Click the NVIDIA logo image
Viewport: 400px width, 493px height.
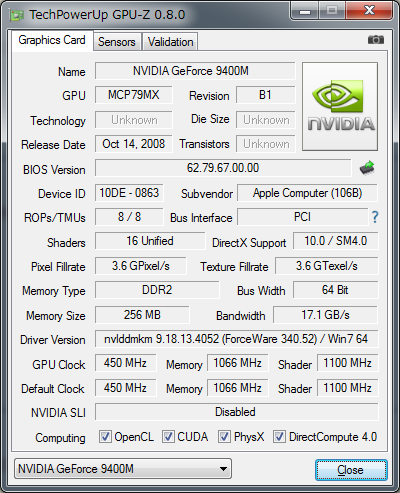(340, 106)
